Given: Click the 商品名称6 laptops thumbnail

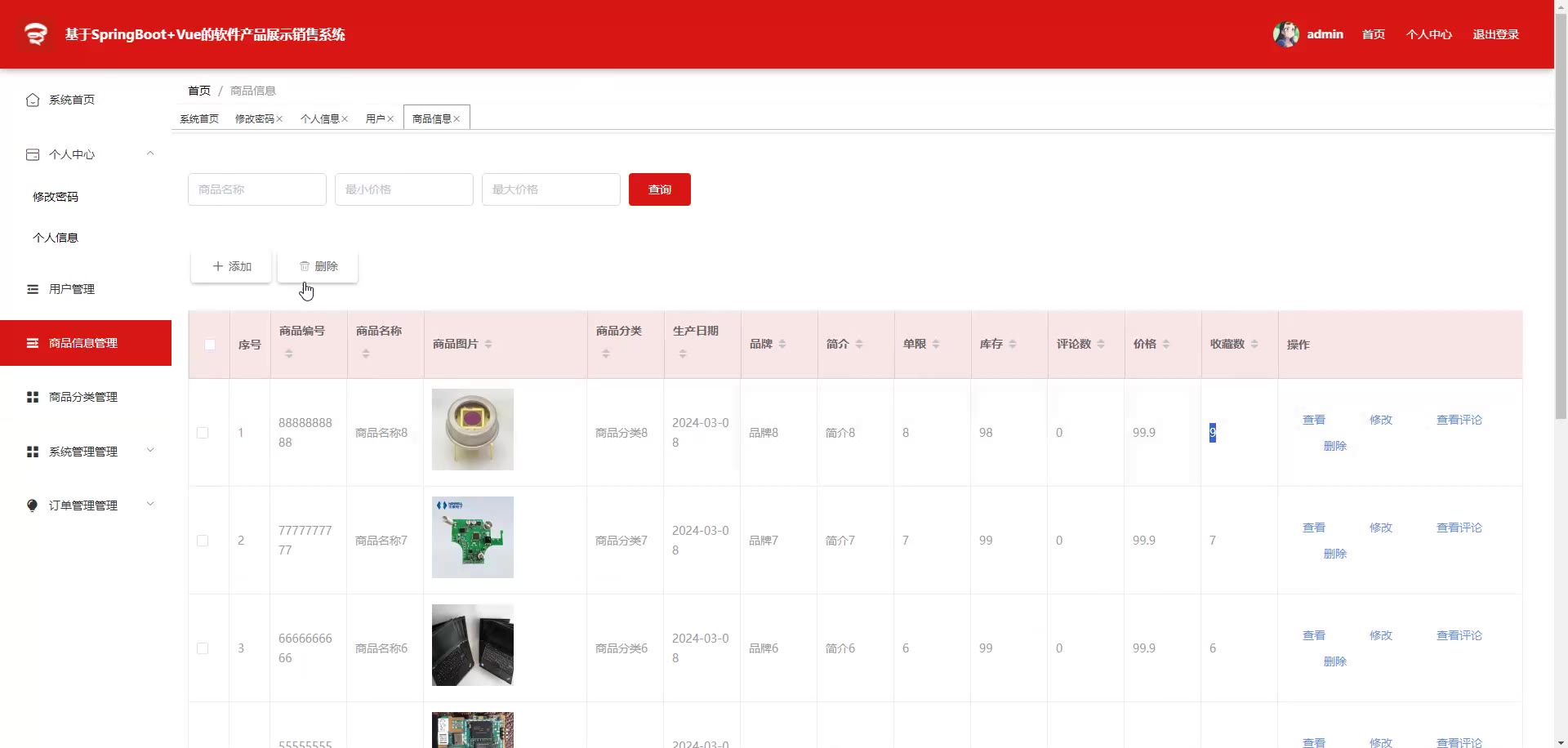Looking at the screenshot, I should (473, 645).
